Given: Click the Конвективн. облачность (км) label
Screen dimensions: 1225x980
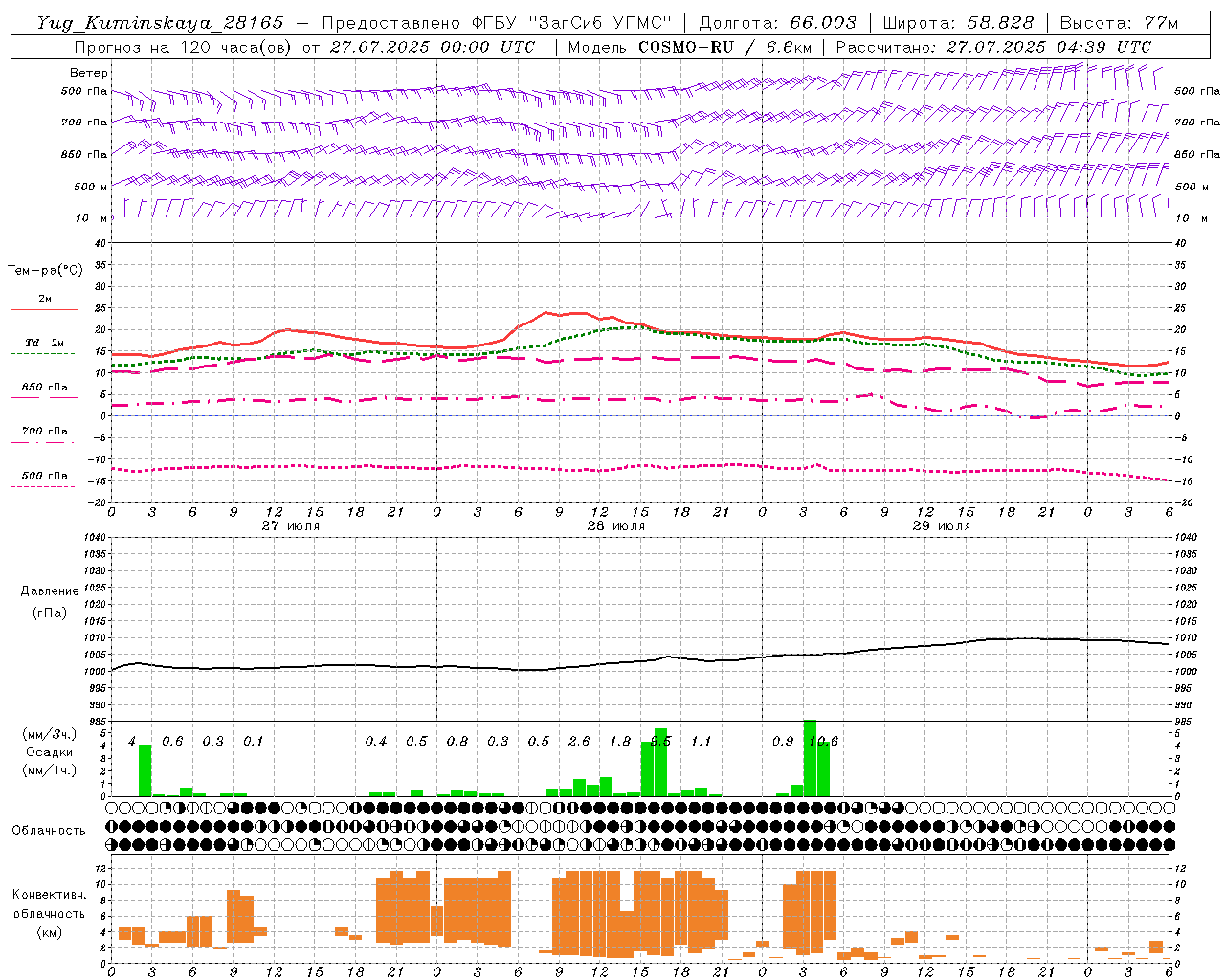Looking at the screenshot, I should (x=49, y=913).
